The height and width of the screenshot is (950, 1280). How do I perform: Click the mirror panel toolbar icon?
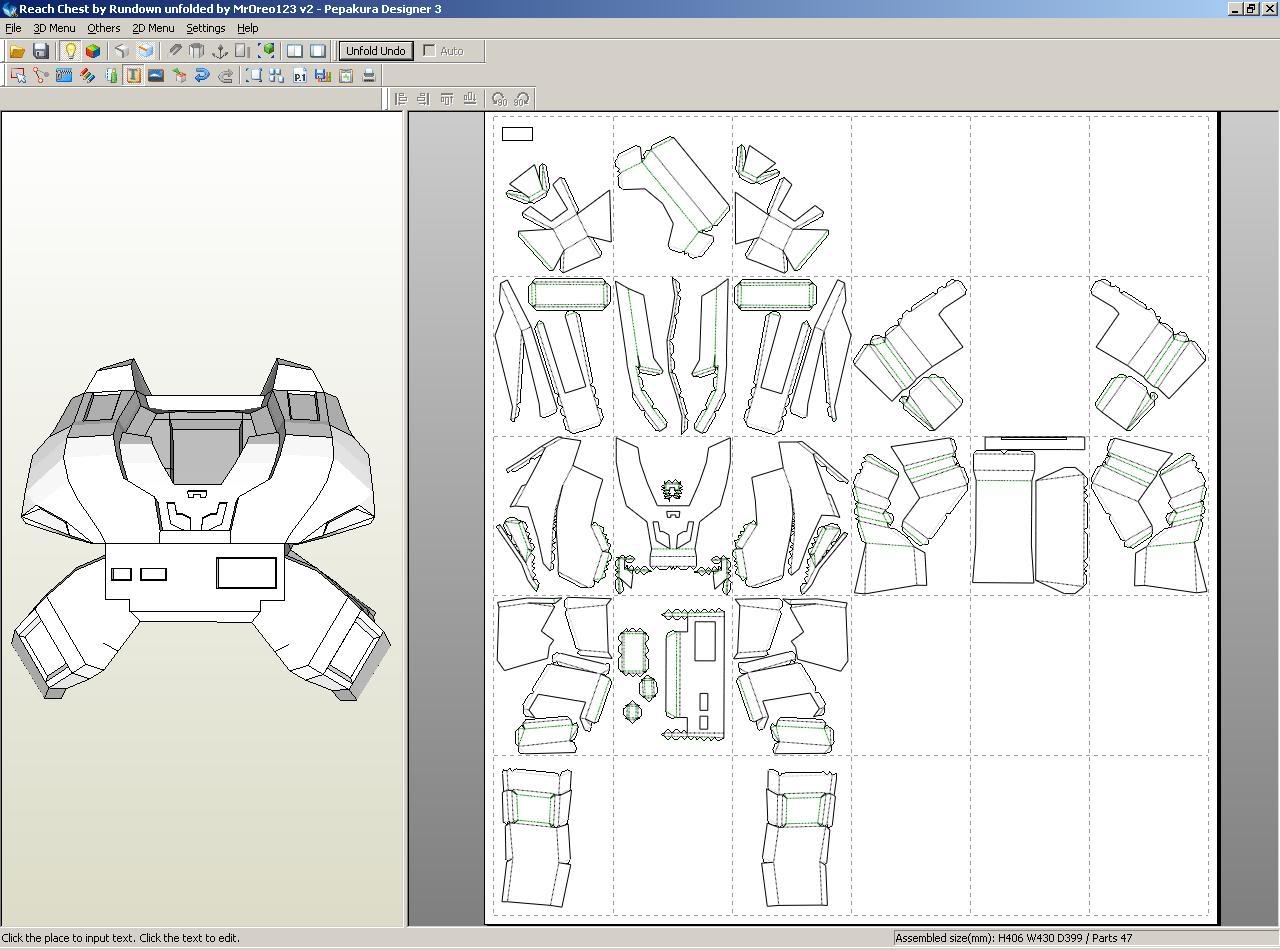(243, 51)
